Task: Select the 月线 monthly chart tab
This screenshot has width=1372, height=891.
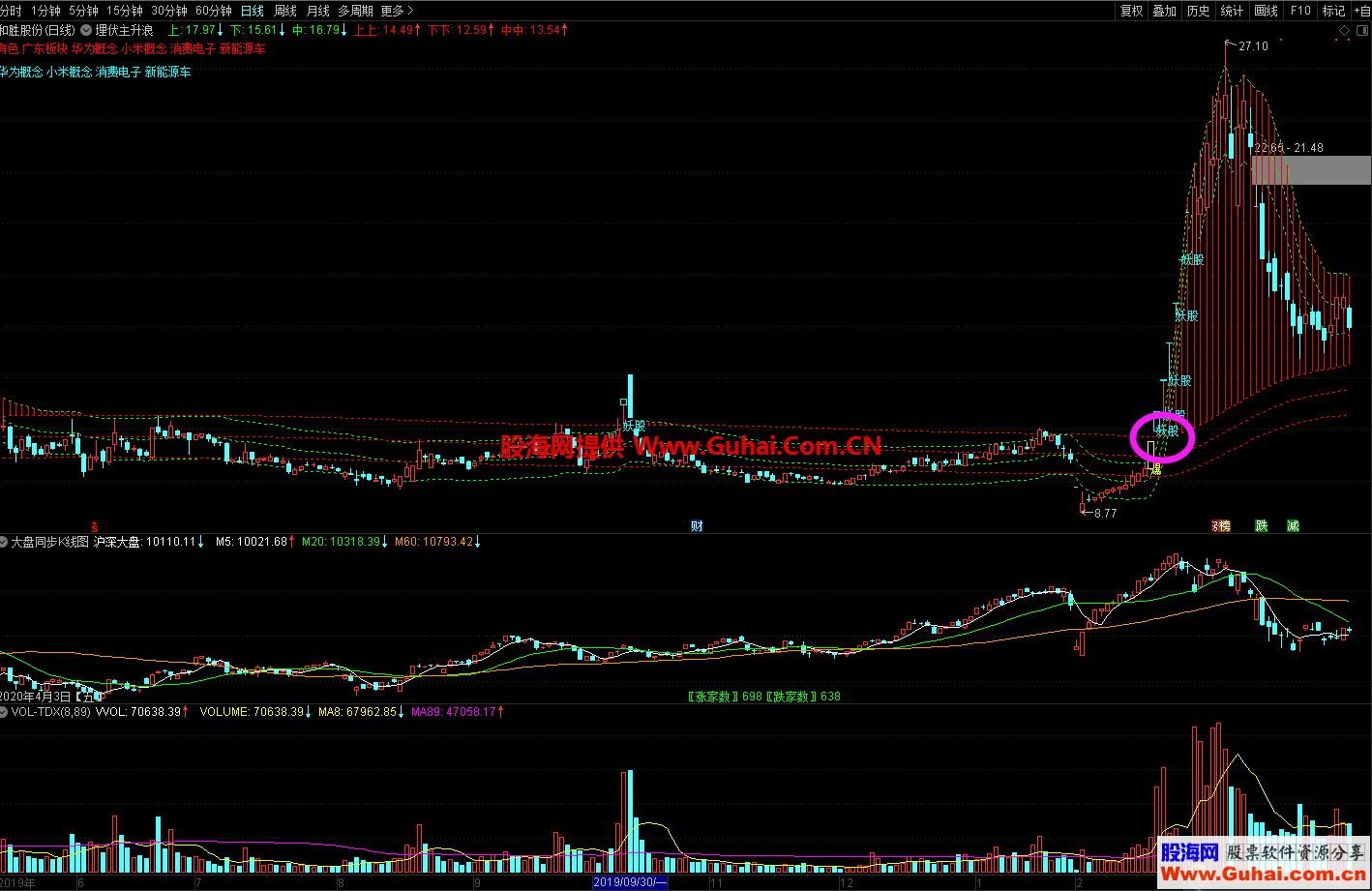Action: point(317,11)
